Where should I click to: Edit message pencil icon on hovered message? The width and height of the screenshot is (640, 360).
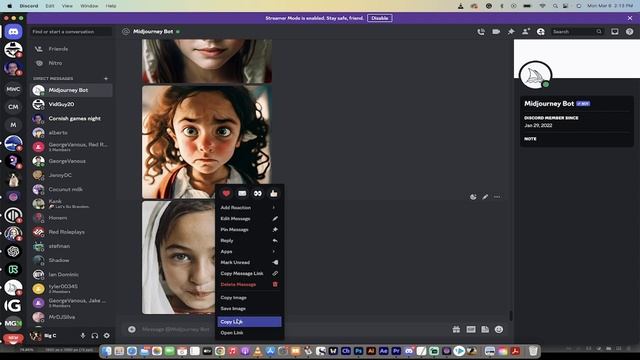coord(485,197)
